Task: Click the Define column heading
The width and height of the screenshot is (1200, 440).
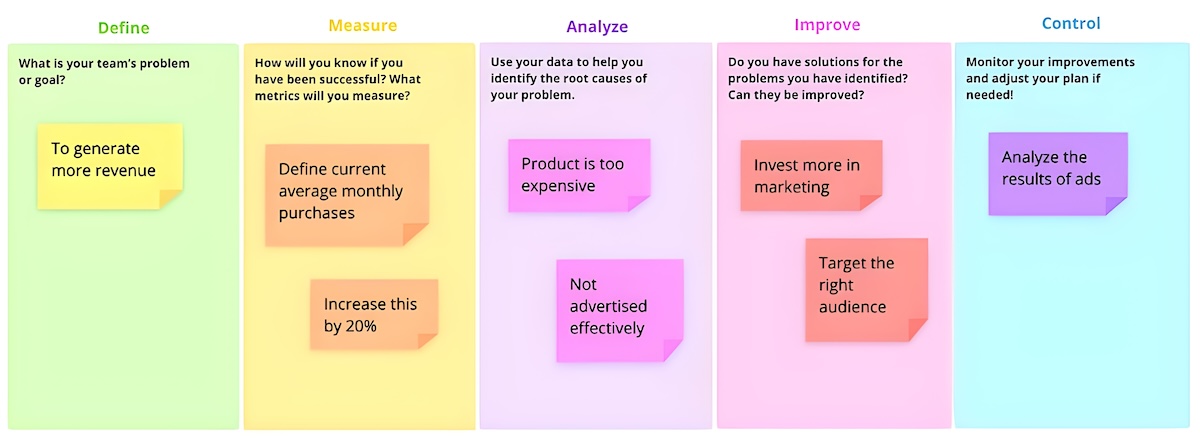Action: (x=124, y=27)
